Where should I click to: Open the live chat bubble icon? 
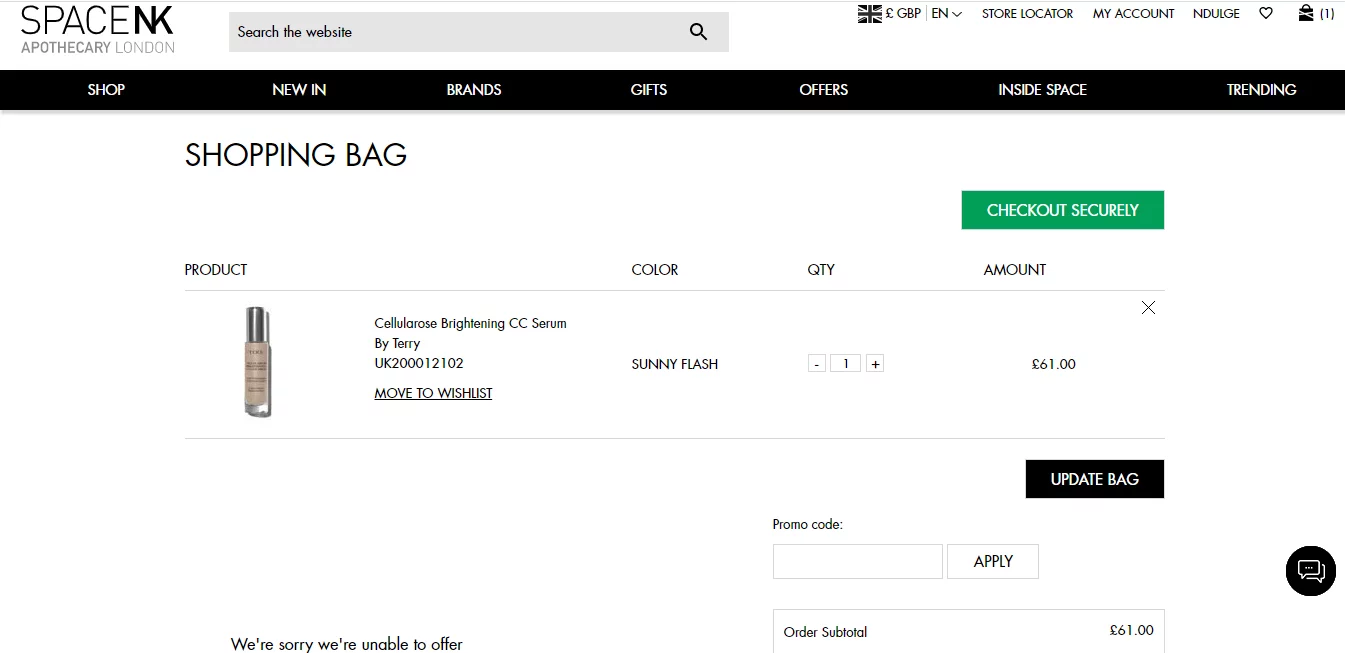tap(1310, 571)
